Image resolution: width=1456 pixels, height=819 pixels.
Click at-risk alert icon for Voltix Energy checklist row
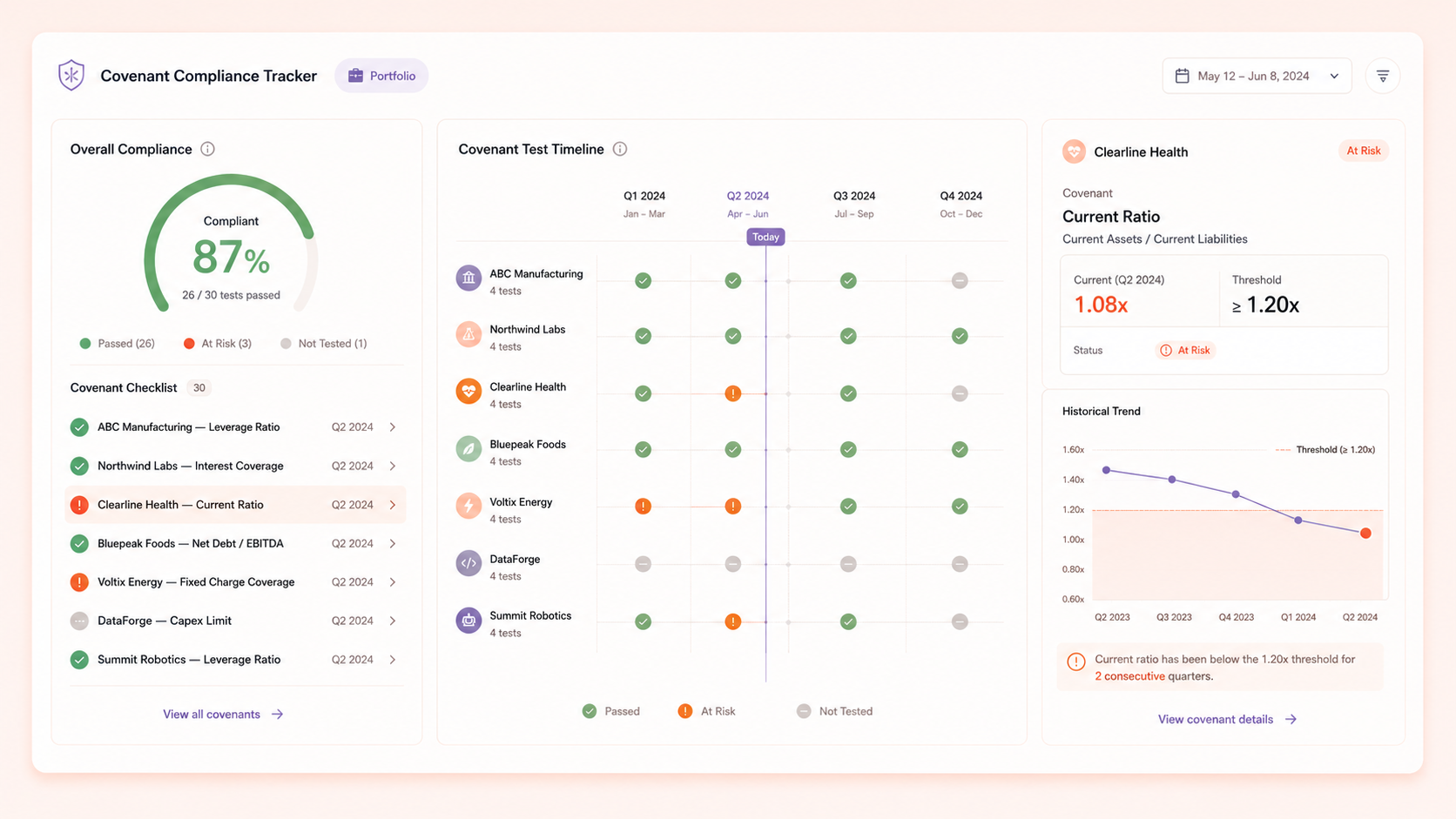click(79, 582)
